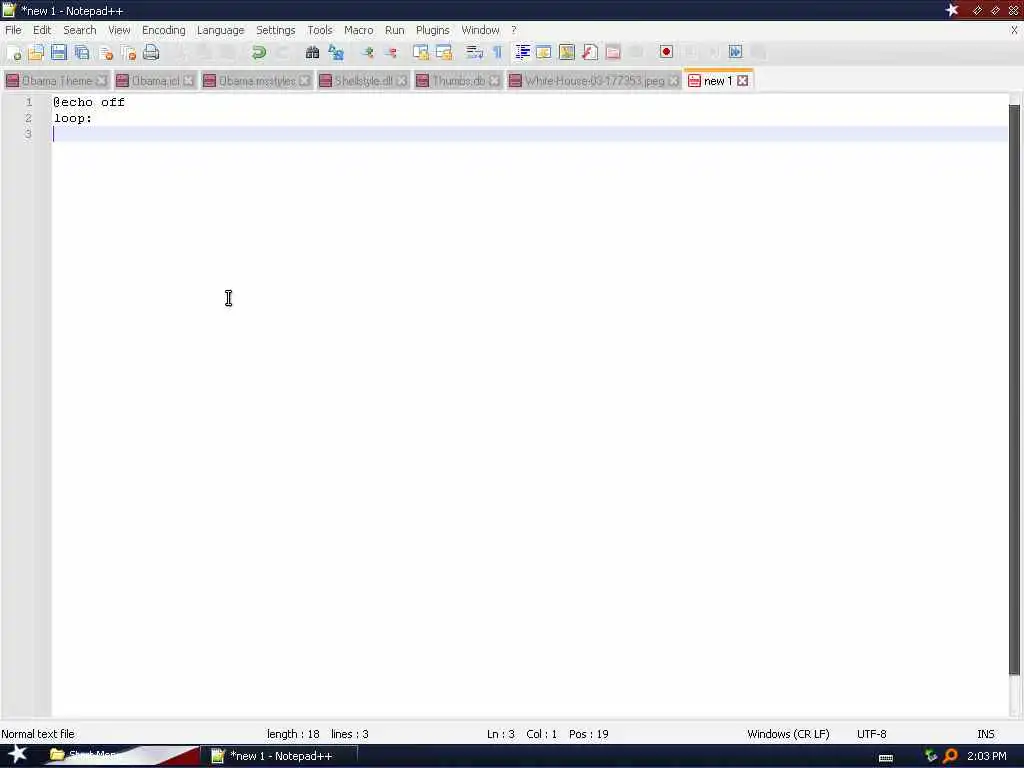1024x768 pixels.
Task: Click the Open file folder icon
Action: (x=36, y=53)
